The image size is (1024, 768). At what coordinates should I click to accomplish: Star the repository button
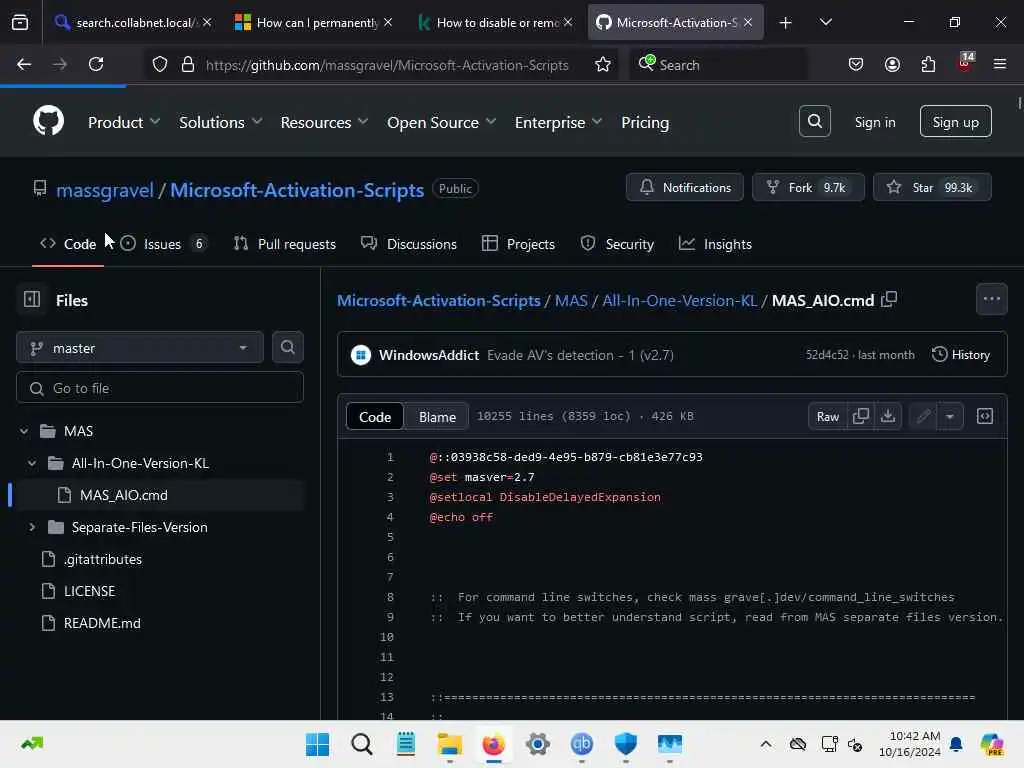click(x=932, y=187)
